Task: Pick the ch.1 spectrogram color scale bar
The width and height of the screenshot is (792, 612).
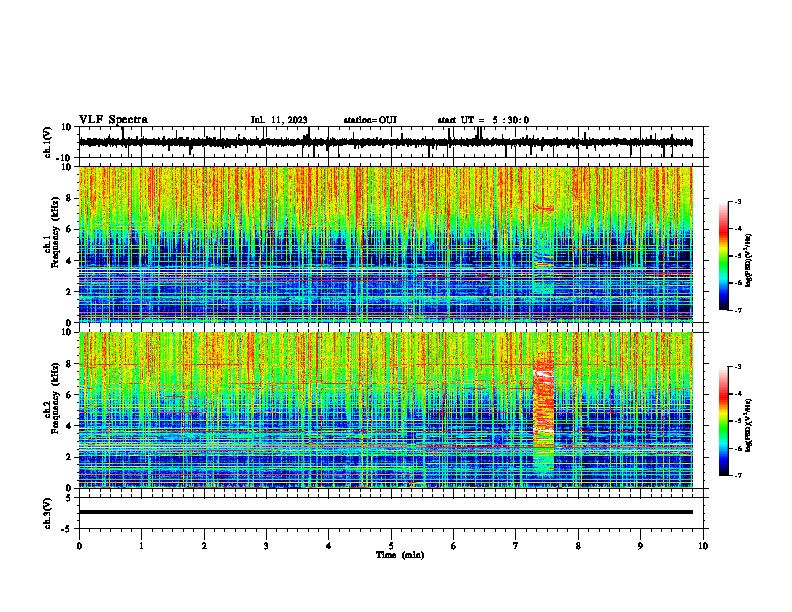Action: 723,255
